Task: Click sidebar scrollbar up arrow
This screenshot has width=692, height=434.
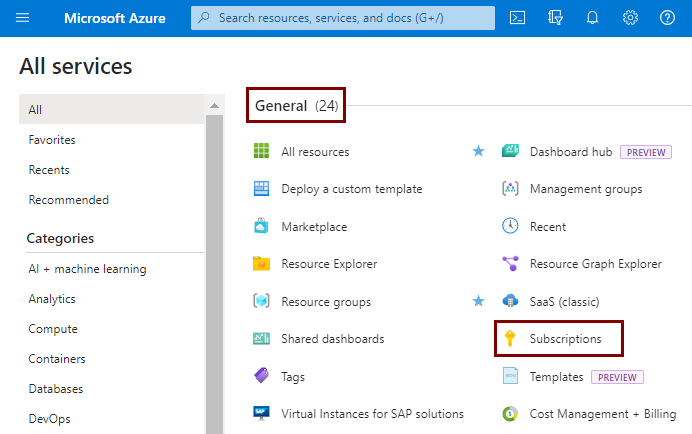Action: tap(214, 106)
